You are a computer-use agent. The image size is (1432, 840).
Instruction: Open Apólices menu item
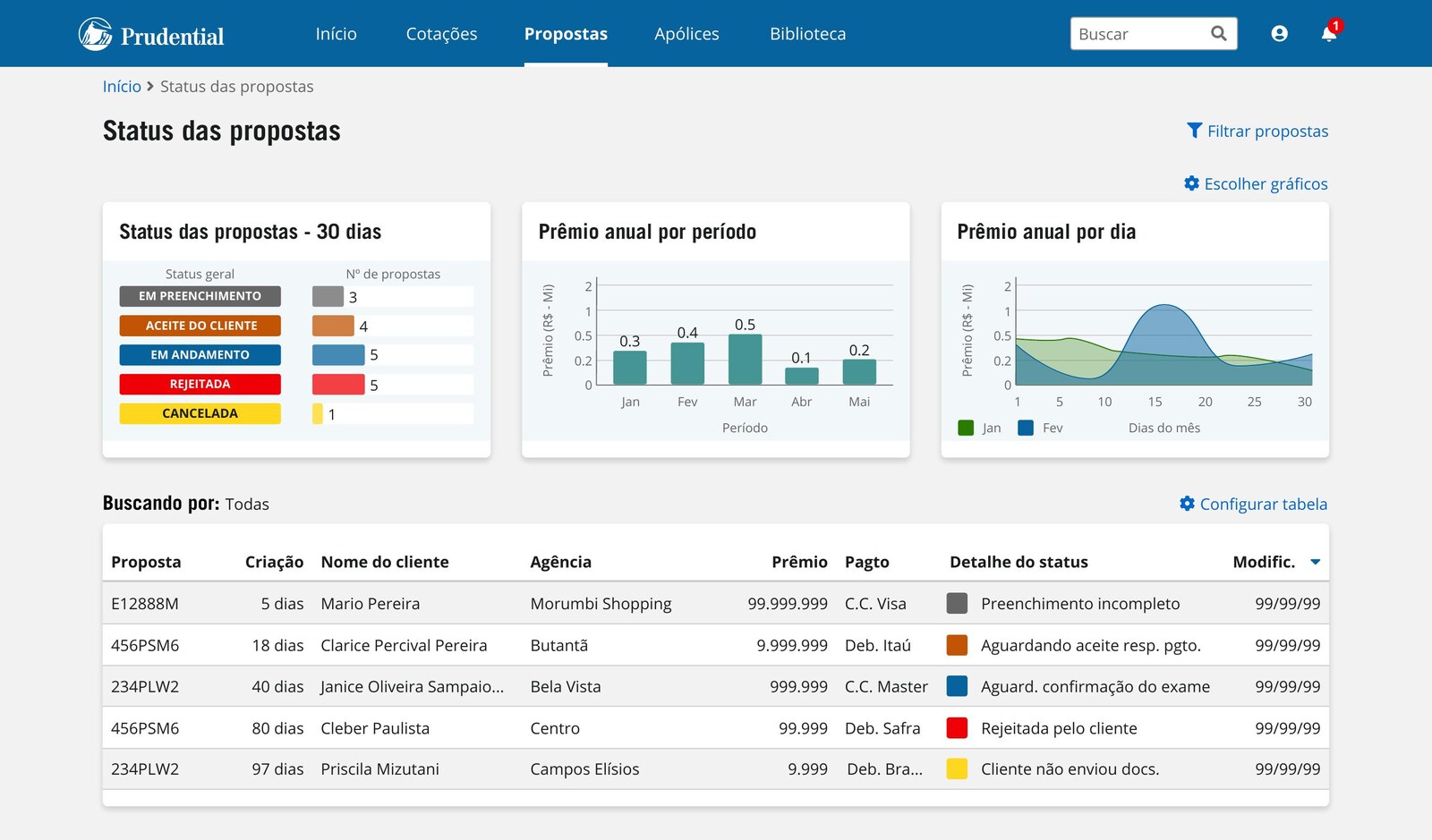[686, 34]
